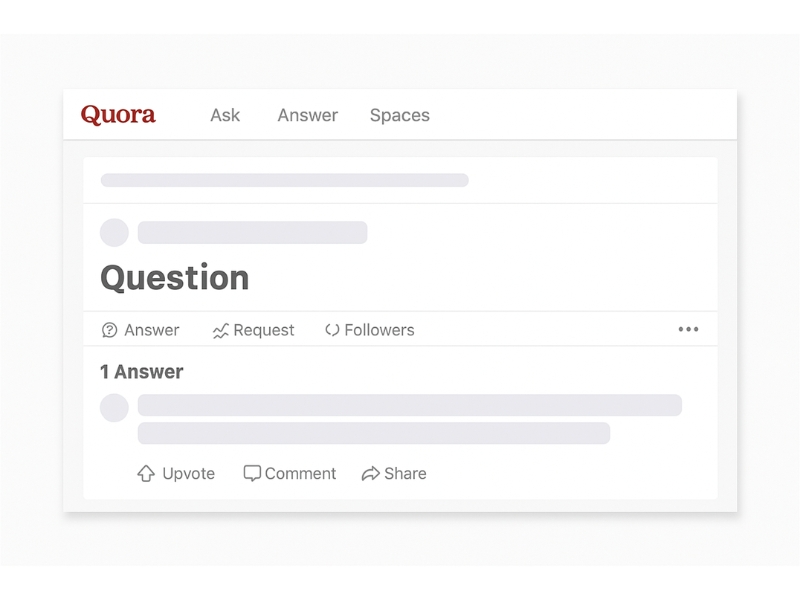Screen dimensions: 800x600
Task: Click the Answer question-mark icon
Action: [x=108, y=330]
